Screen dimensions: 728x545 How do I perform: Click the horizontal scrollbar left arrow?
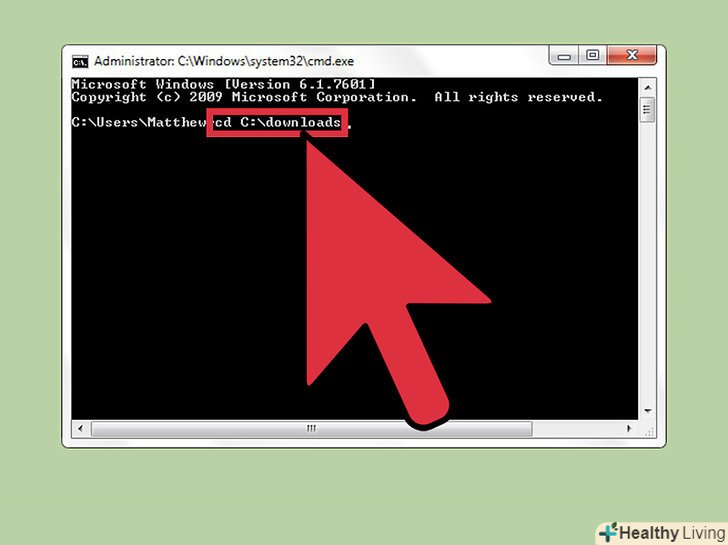pyautogui.click(x=81, y=428)
